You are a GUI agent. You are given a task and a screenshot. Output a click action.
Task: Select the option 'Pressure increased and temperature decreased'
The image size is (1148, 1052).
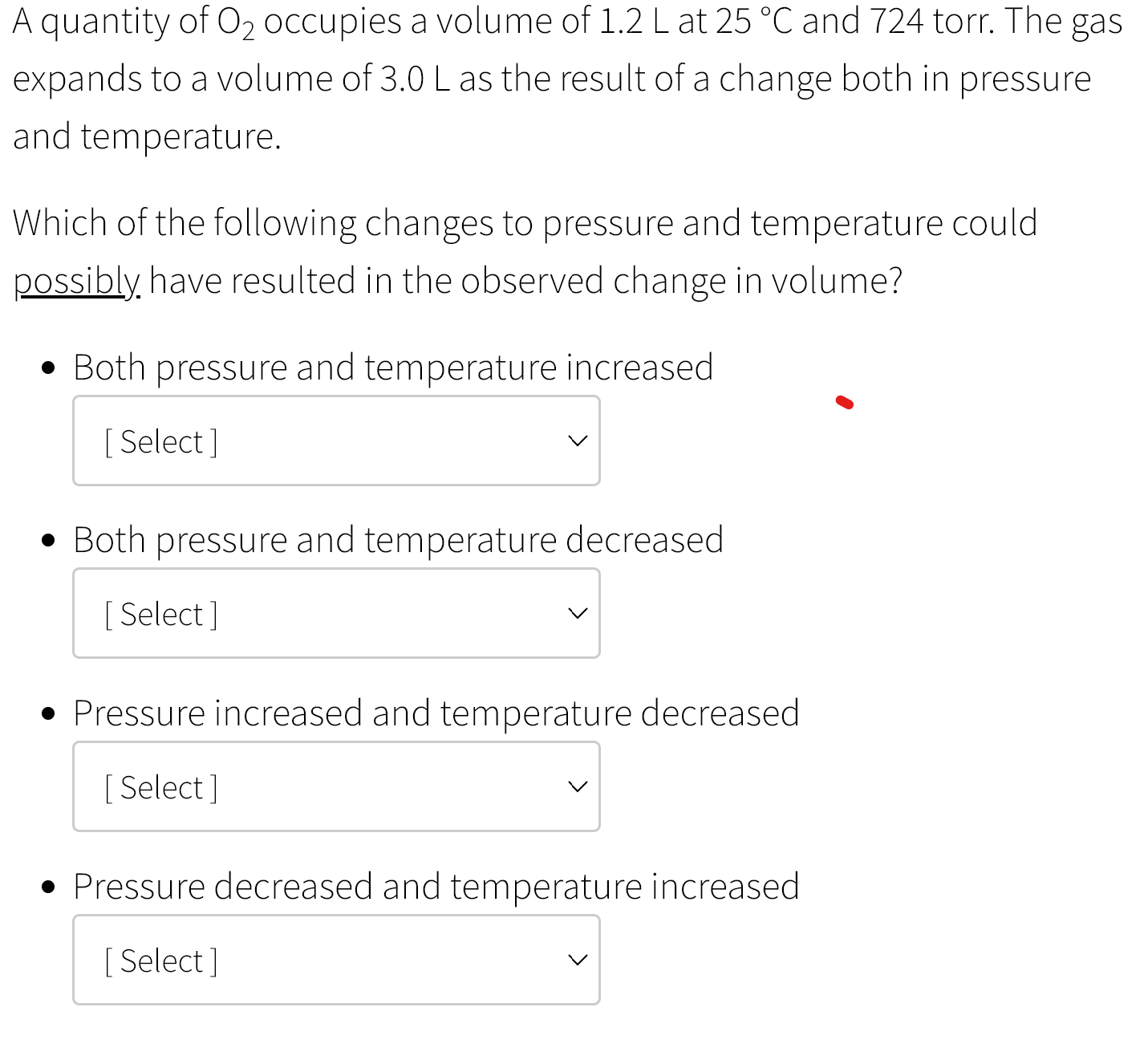click(x=436, y=713)
